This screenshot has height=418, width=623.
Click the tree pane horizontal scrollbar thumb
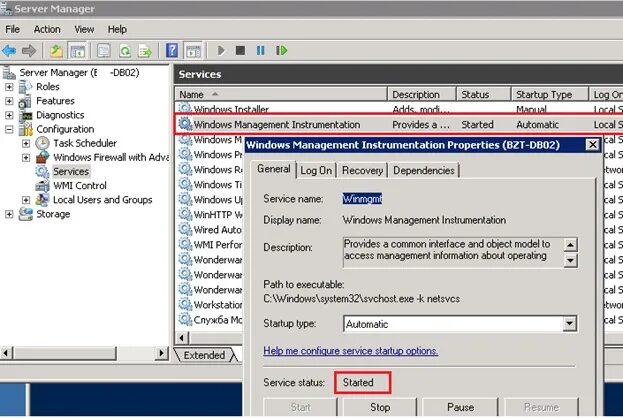[x=65, y=352]
